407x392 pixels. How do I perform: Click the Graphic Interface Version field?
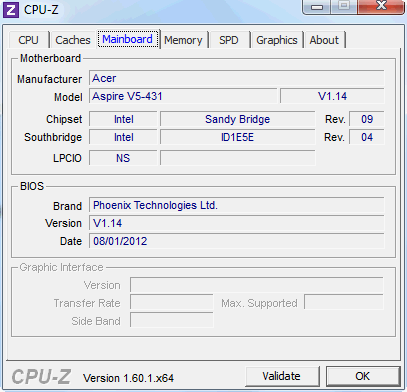tap(257, 285)
